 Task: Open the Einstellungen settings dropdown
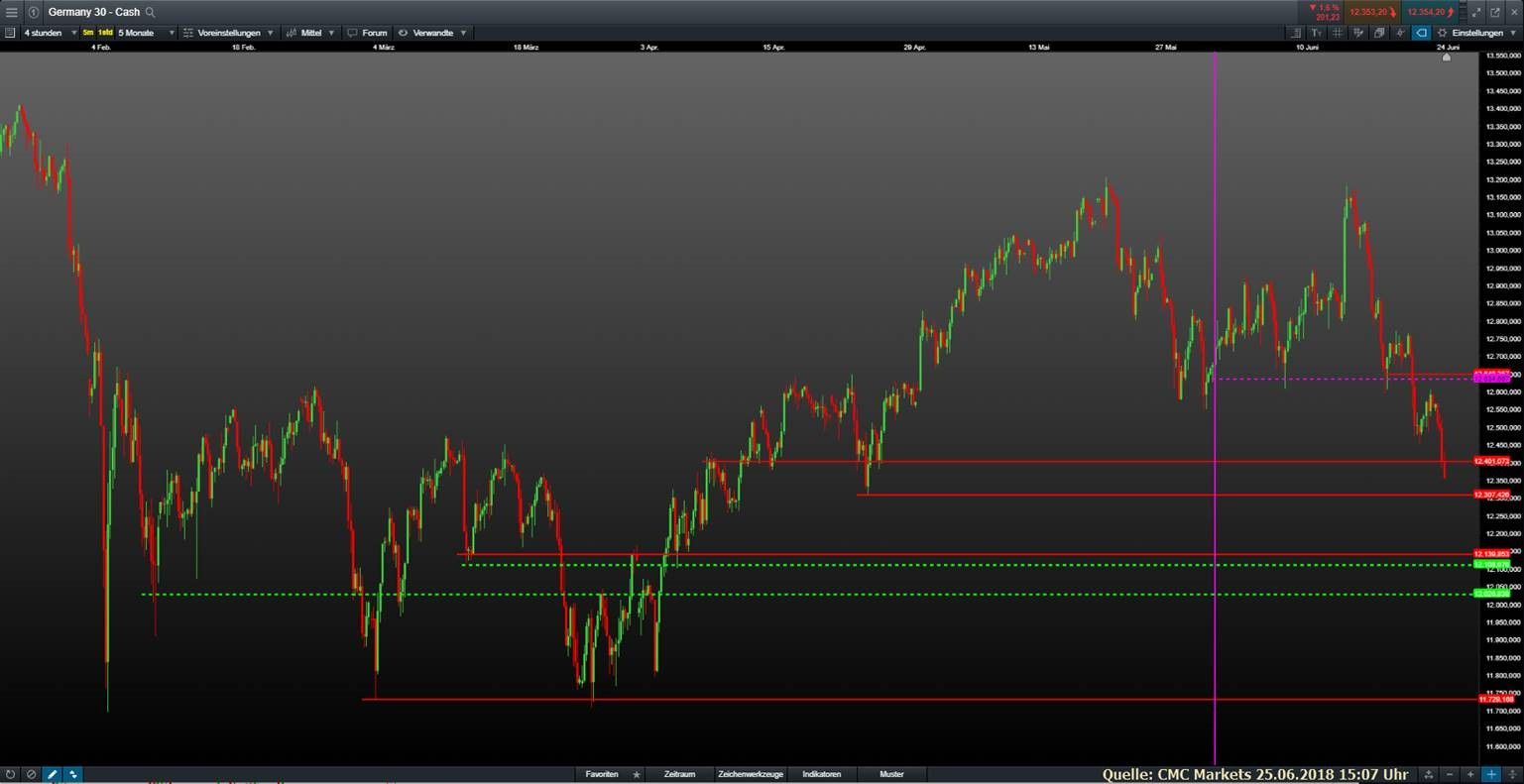pos(1476,33)
